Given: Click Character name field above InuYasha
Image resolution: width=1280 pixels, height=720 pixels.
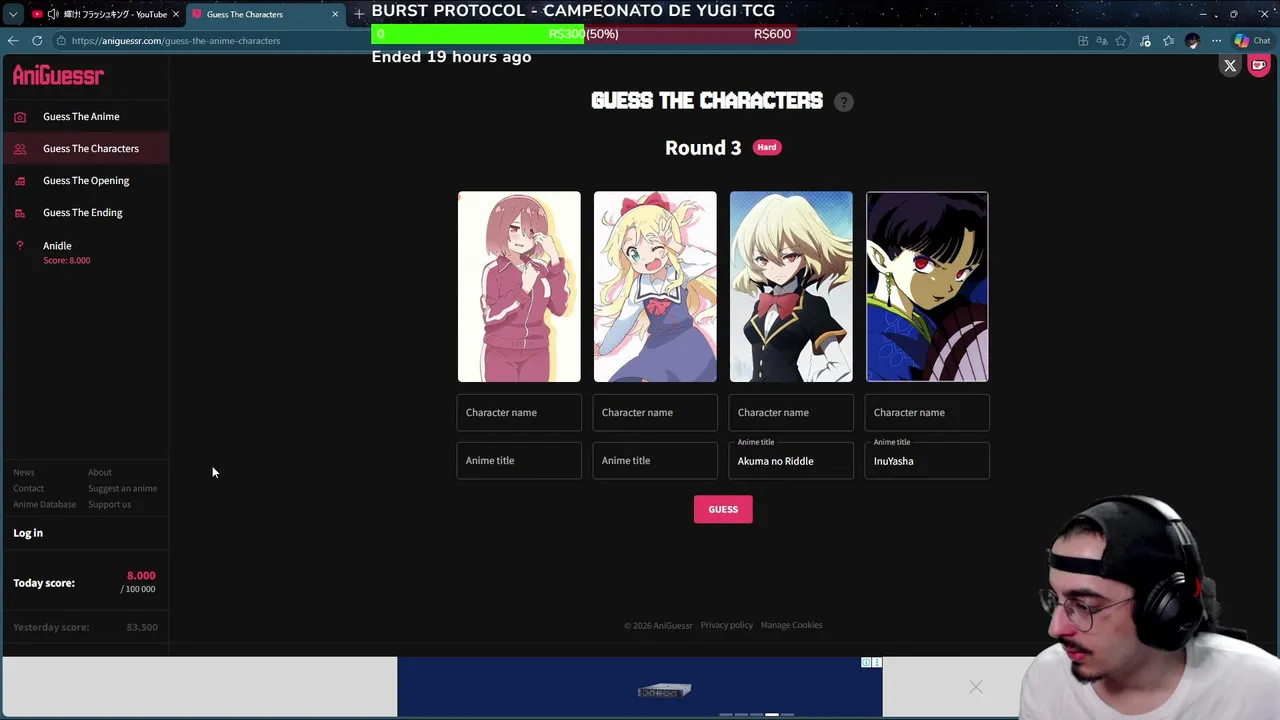Looking at the screenshot, I should click(927, 412).
